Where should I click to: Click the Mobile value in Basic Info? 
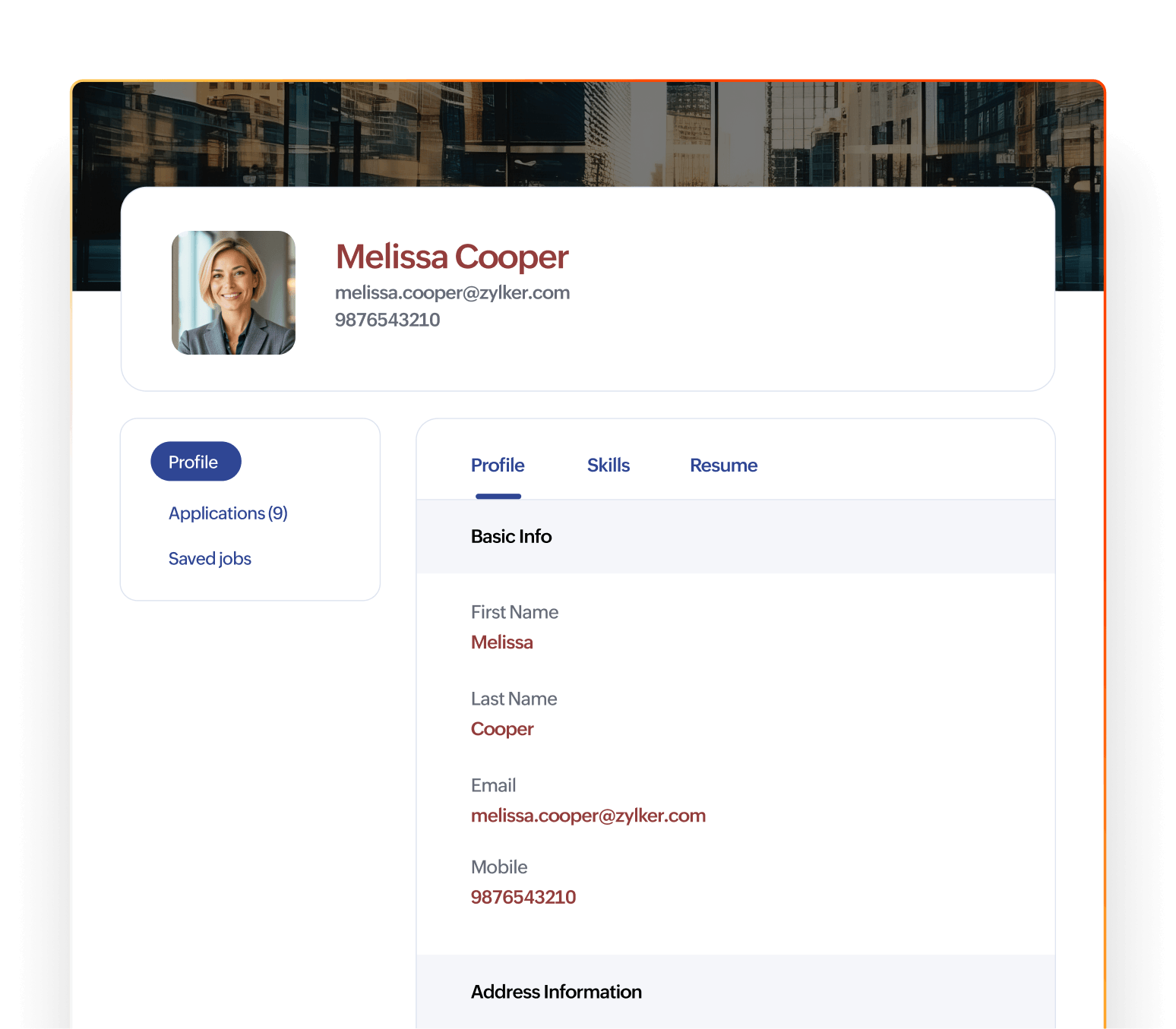point(523,897)
